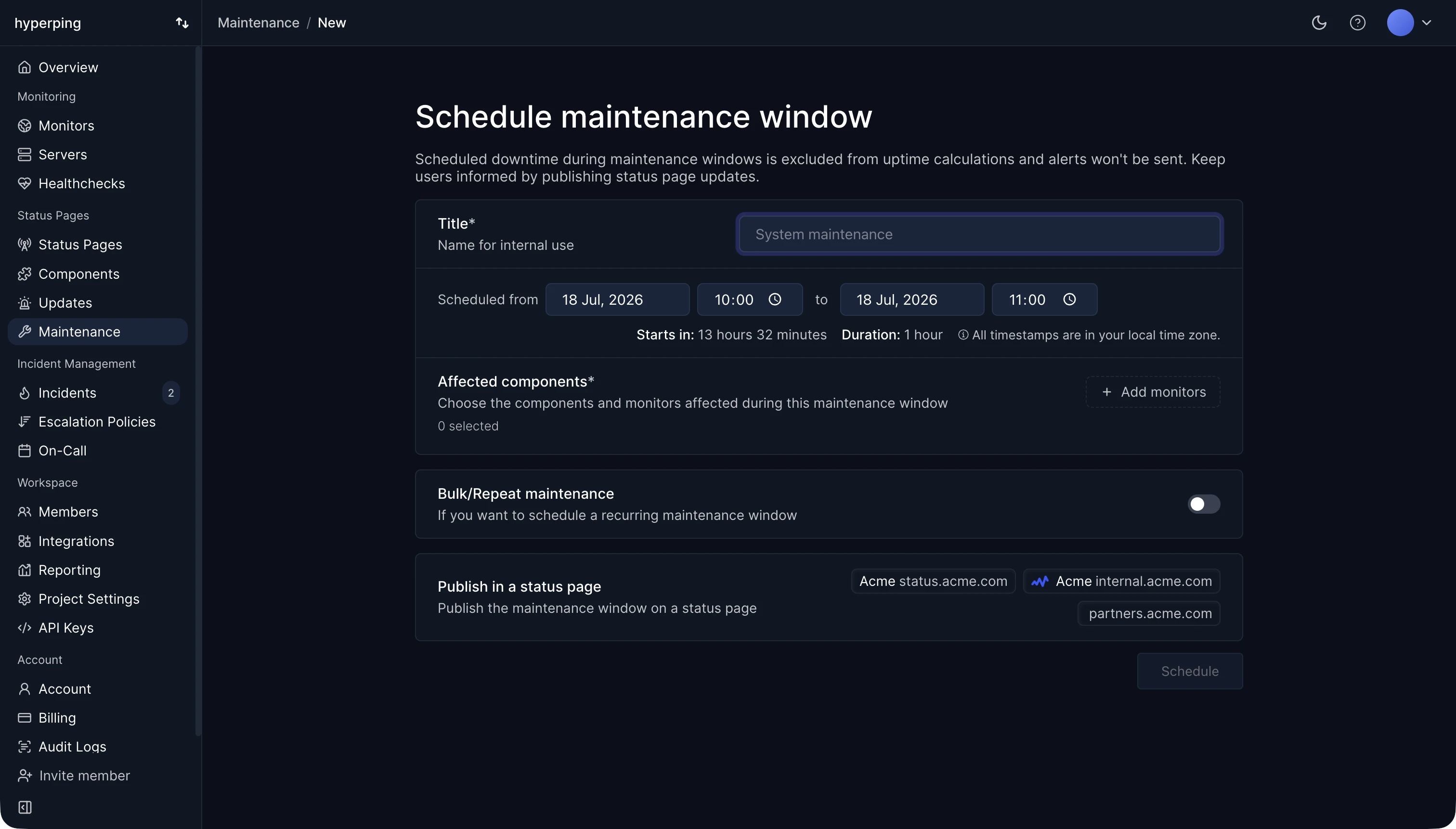
Task: Select the Acme internal.acme.com status page
Action: 1122,581
